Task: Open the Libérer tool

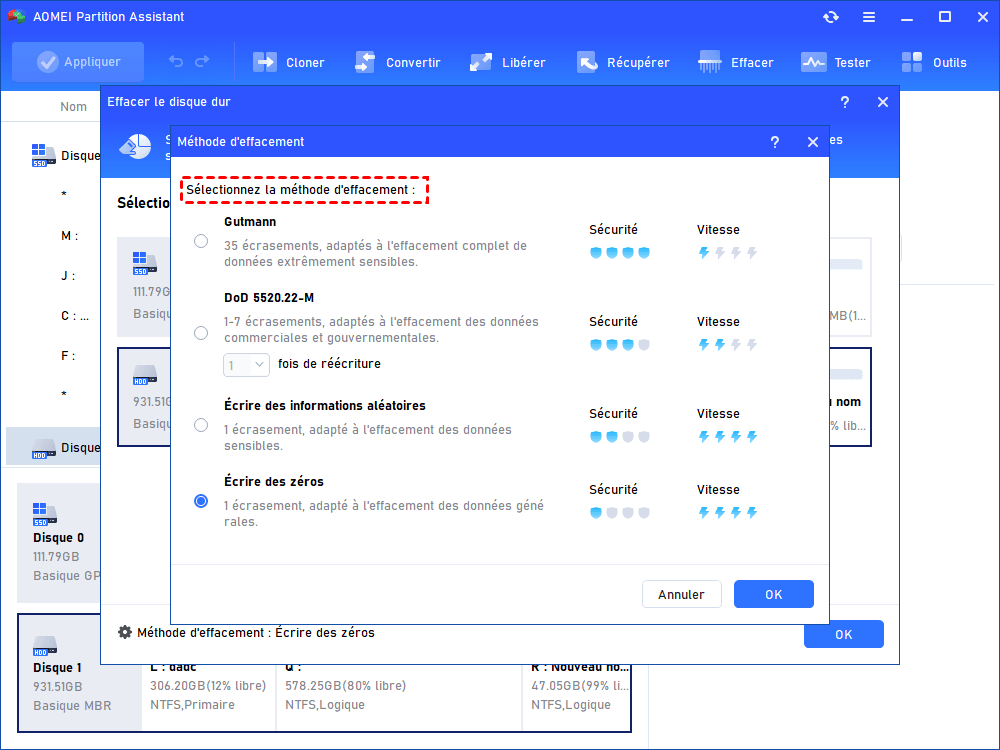Action: pos(508,62)
